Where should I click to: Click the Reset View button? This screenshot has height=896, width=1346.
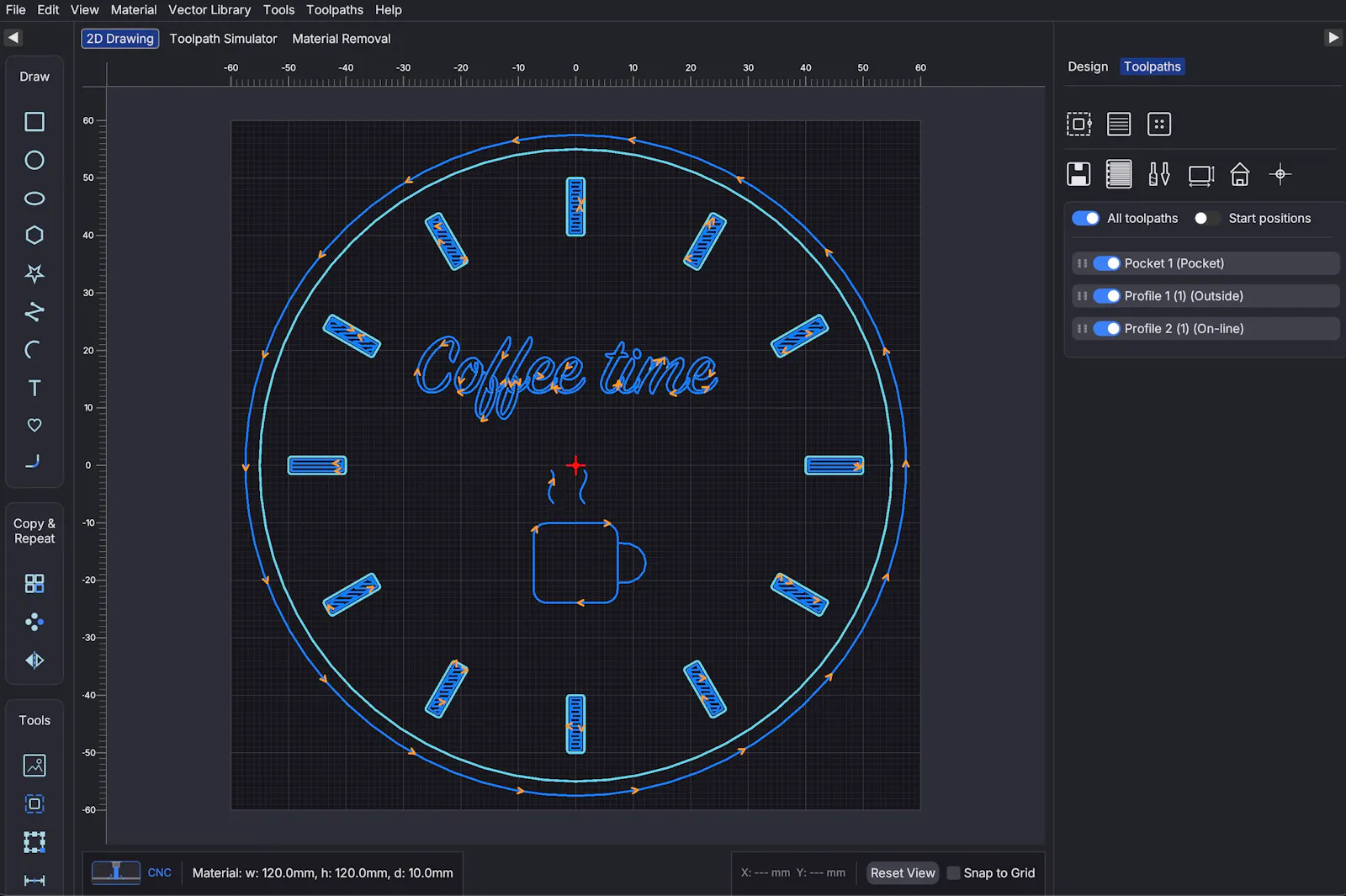(x=903, y=873)
